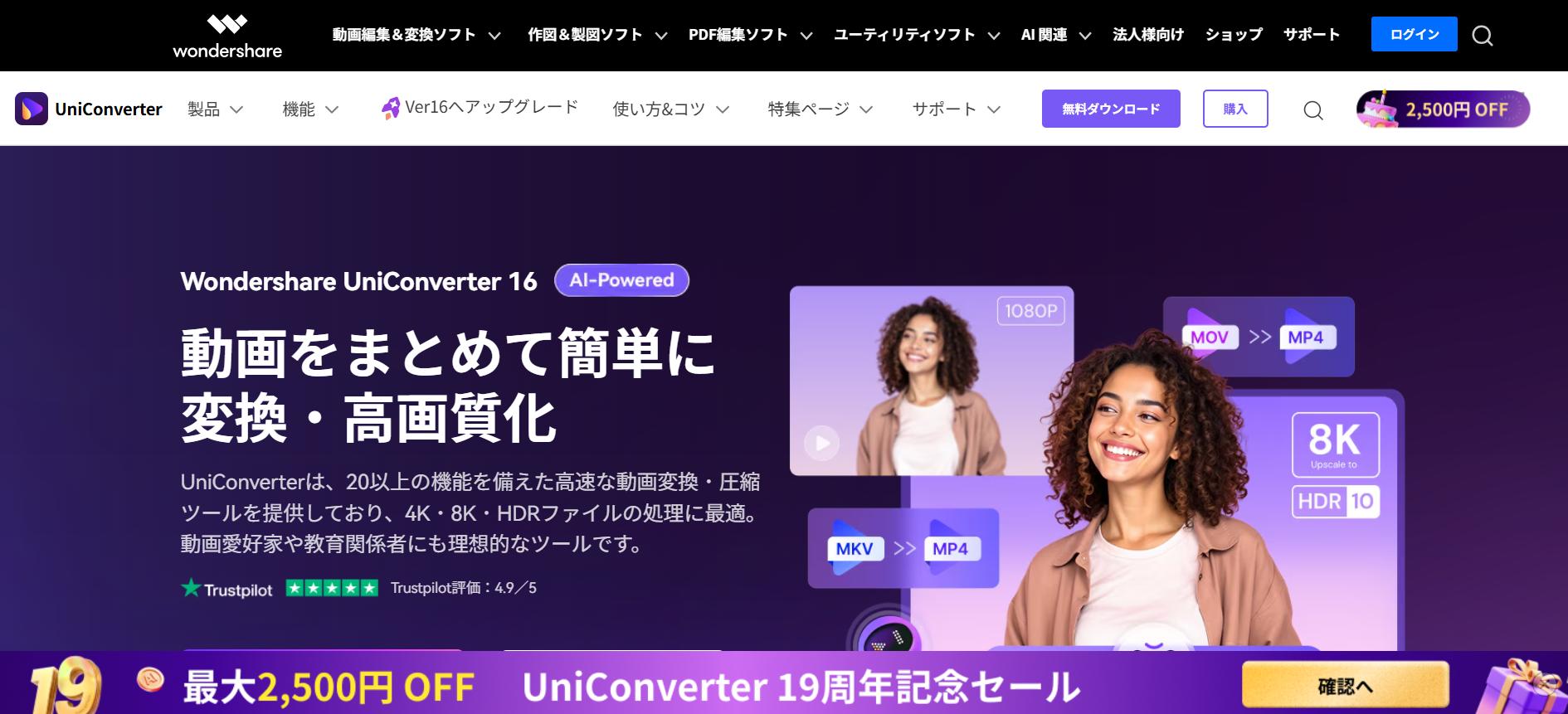This screenshot has width=1568, height=714.
Task: Click the MKV to MP4 conversion icon
Action: [x=903, y=548]
